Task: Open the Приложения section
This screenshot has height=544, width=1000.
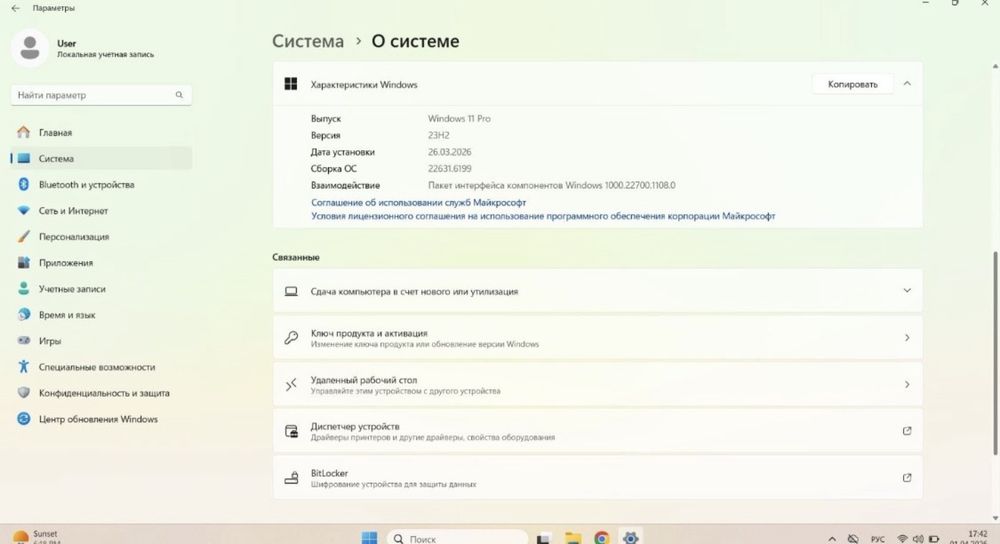Action: click(x=101, y=263)
